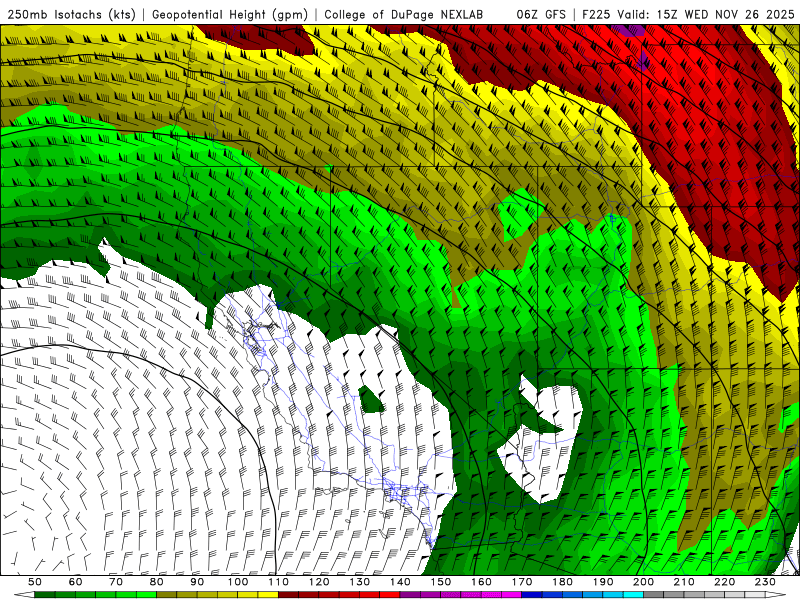Image resolution: width=800 pixels, height=600 pixels.
Task: Click the dark maroon swatch just after 110
Action: [288, 595]
